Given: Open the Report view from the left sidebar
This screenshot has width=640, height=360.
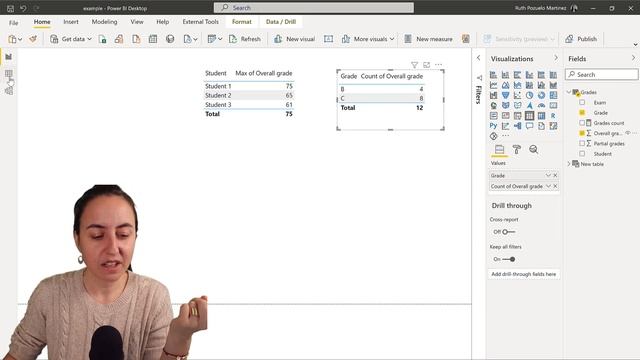Looking at the screenshot, I should pyautogui.click(x=9, y=57).
